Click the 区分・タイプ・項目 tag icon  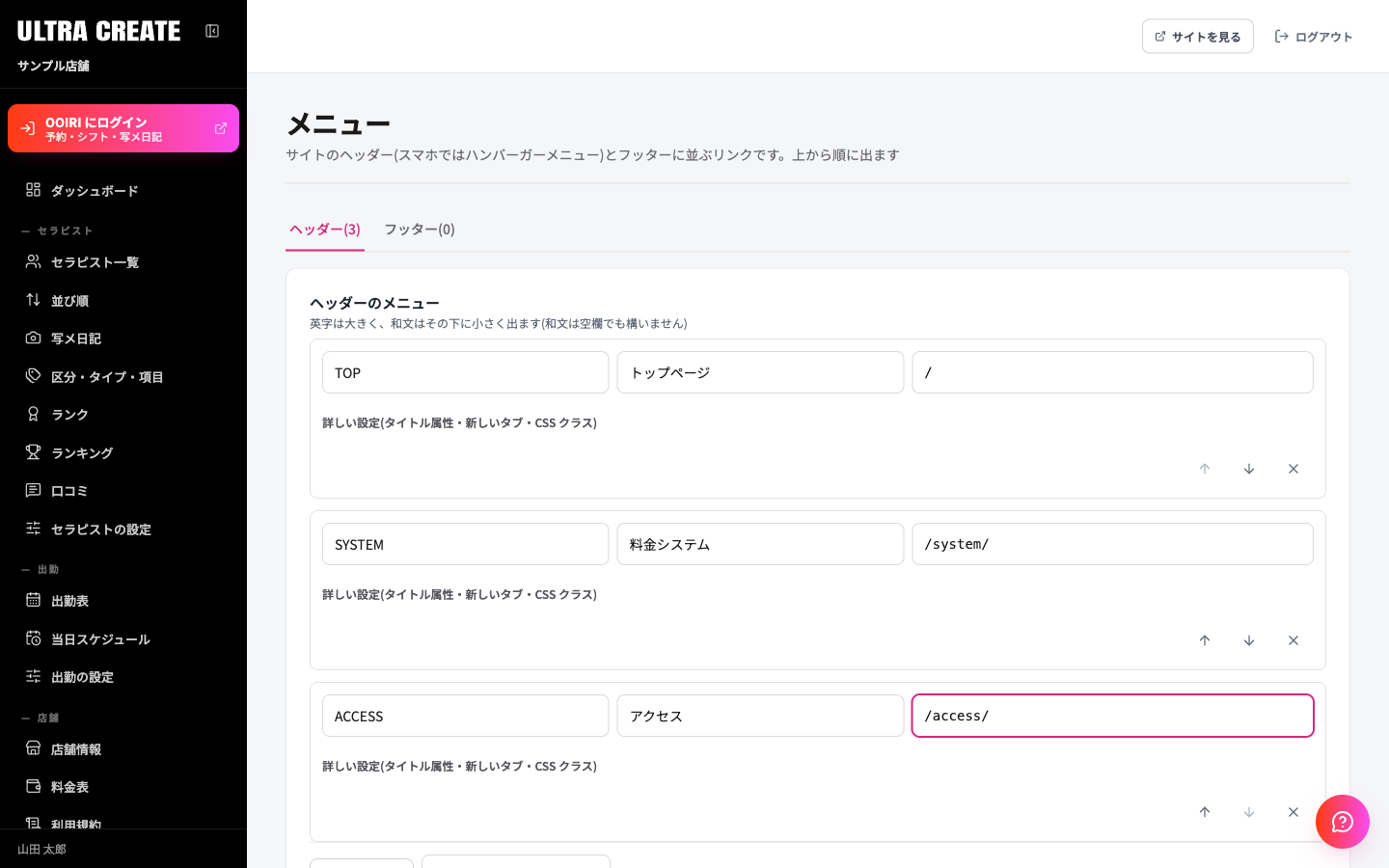point(34,376)
